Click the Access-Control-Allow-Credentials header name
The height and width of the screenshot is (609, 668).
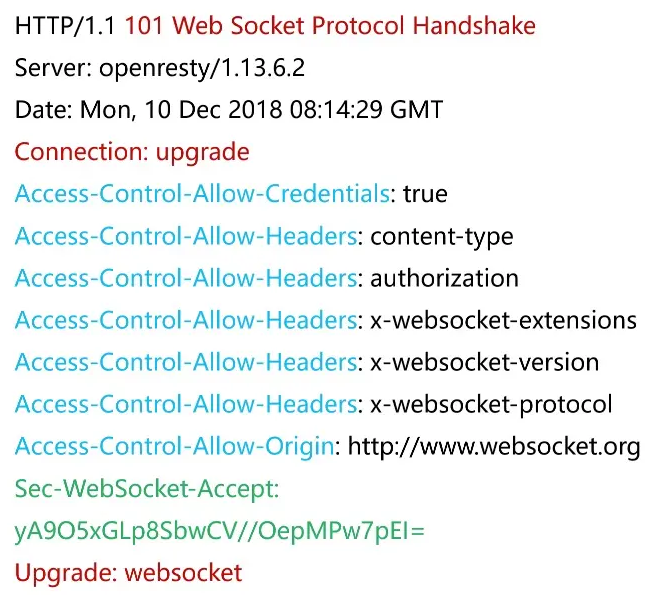point(202,194)
